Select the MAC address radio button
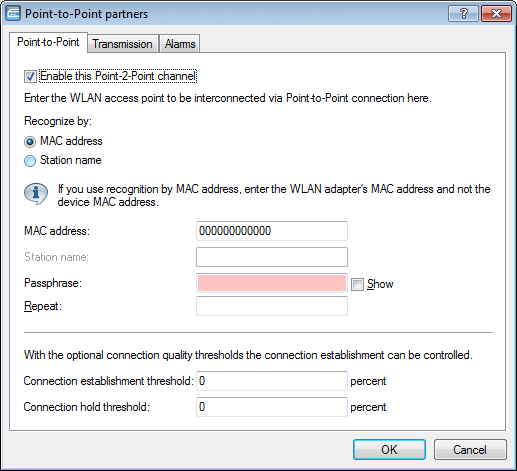The width and height of the screenshot is (517, 471). [x=30, y=142]
